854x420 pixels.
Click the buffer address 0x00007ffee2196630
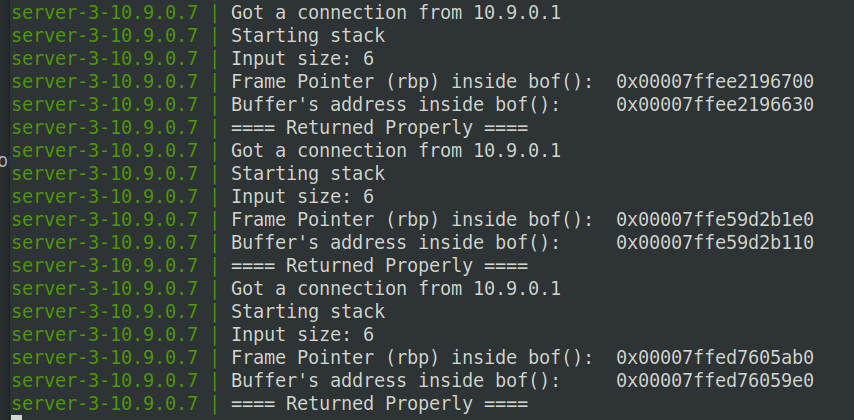click(x=714, y=105)
